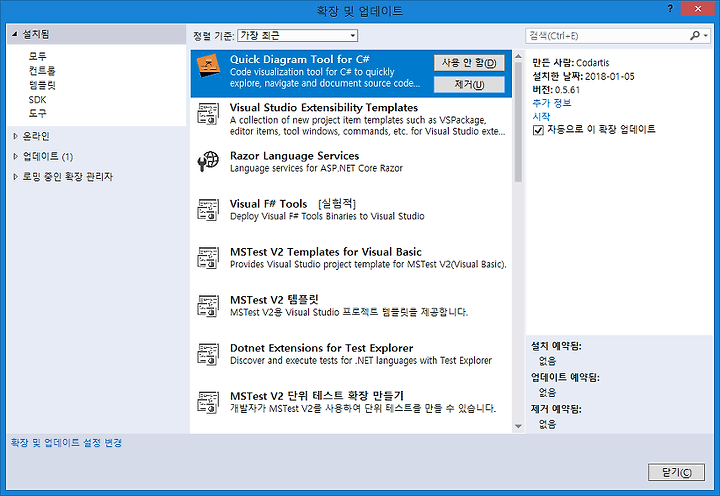Image resolution: width=720 pixels, height=496 pixels.
Task: Open the 시작 link
Action: coord(541,117)
